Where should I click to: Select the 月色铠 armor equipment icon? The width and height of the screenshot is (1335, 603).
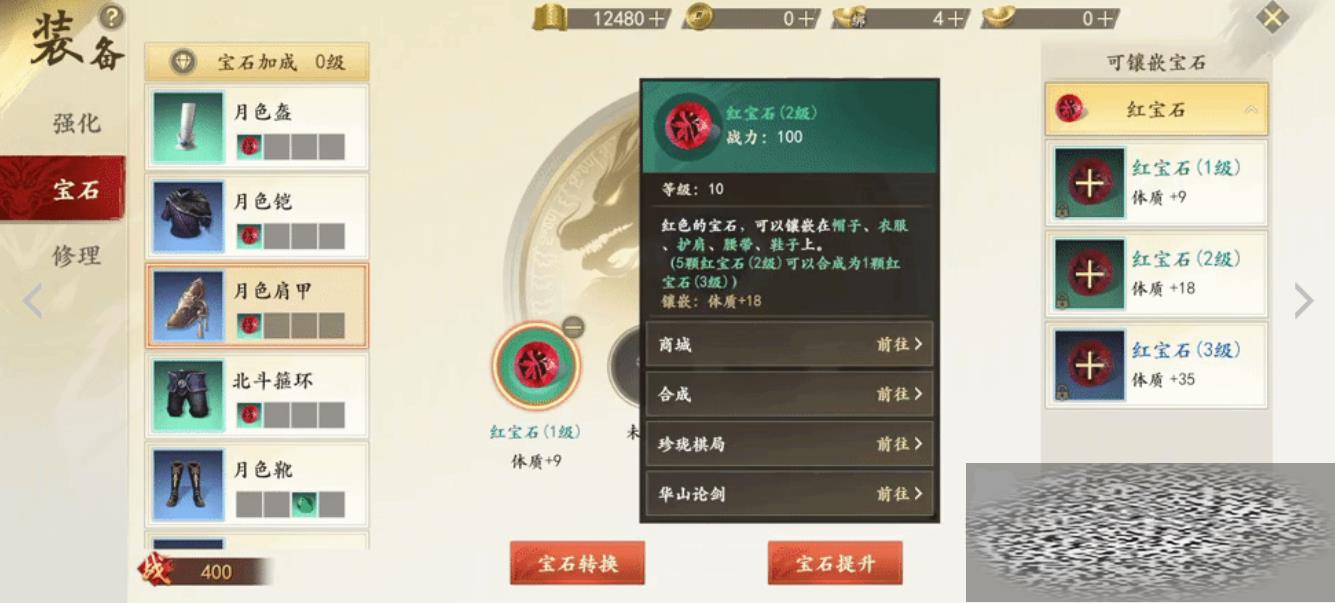(188, 217)
